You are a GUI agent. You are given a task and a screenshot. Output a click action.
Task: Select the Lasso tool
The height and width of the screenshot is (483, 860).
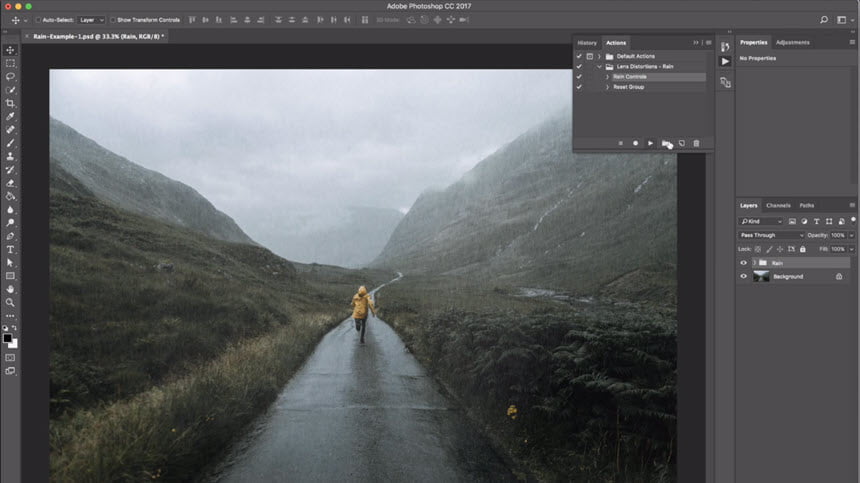click(10, 77)
